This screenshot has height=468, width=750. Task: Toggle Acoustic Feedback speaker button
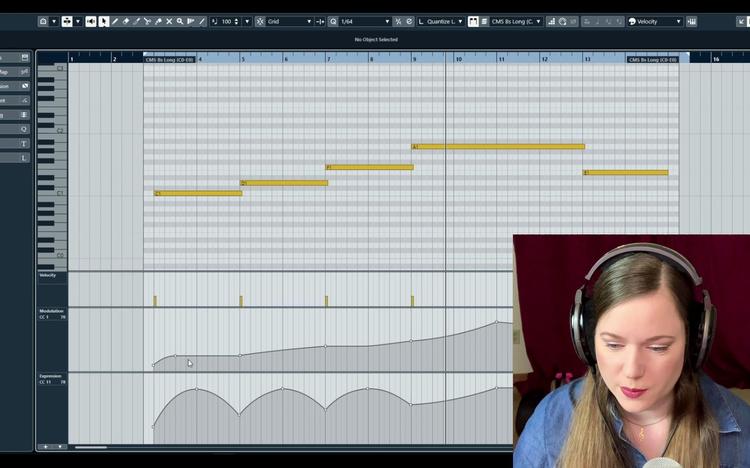tap(90, 22)
